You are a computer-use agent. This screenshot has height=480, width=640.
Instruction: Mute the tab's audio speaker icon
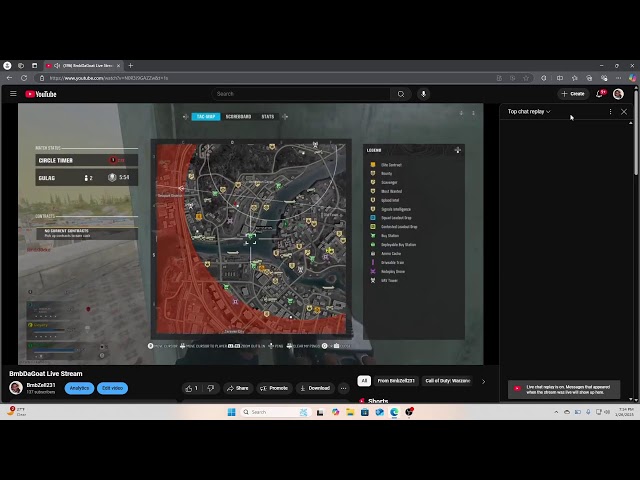point(57,66)
